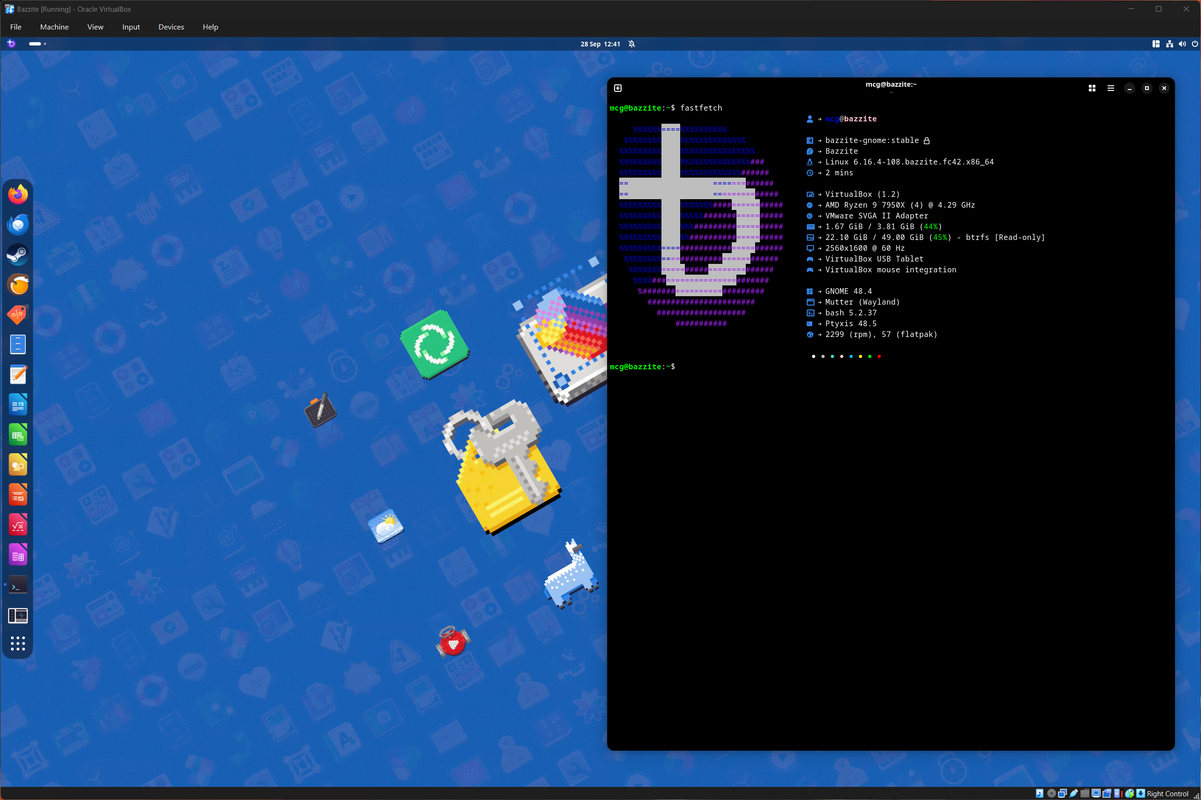Click the fastfetch command text

click(x=701, y=108)
